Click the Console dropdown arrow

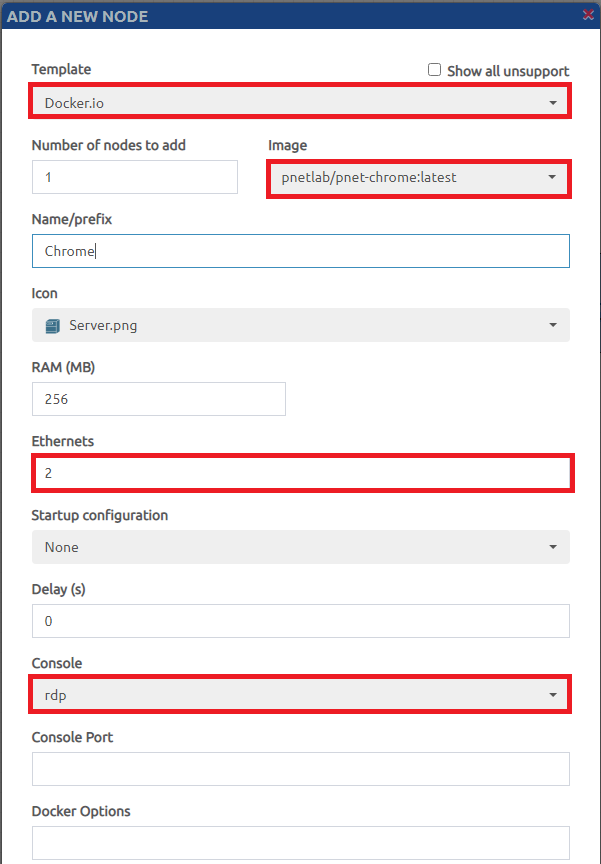553,695
